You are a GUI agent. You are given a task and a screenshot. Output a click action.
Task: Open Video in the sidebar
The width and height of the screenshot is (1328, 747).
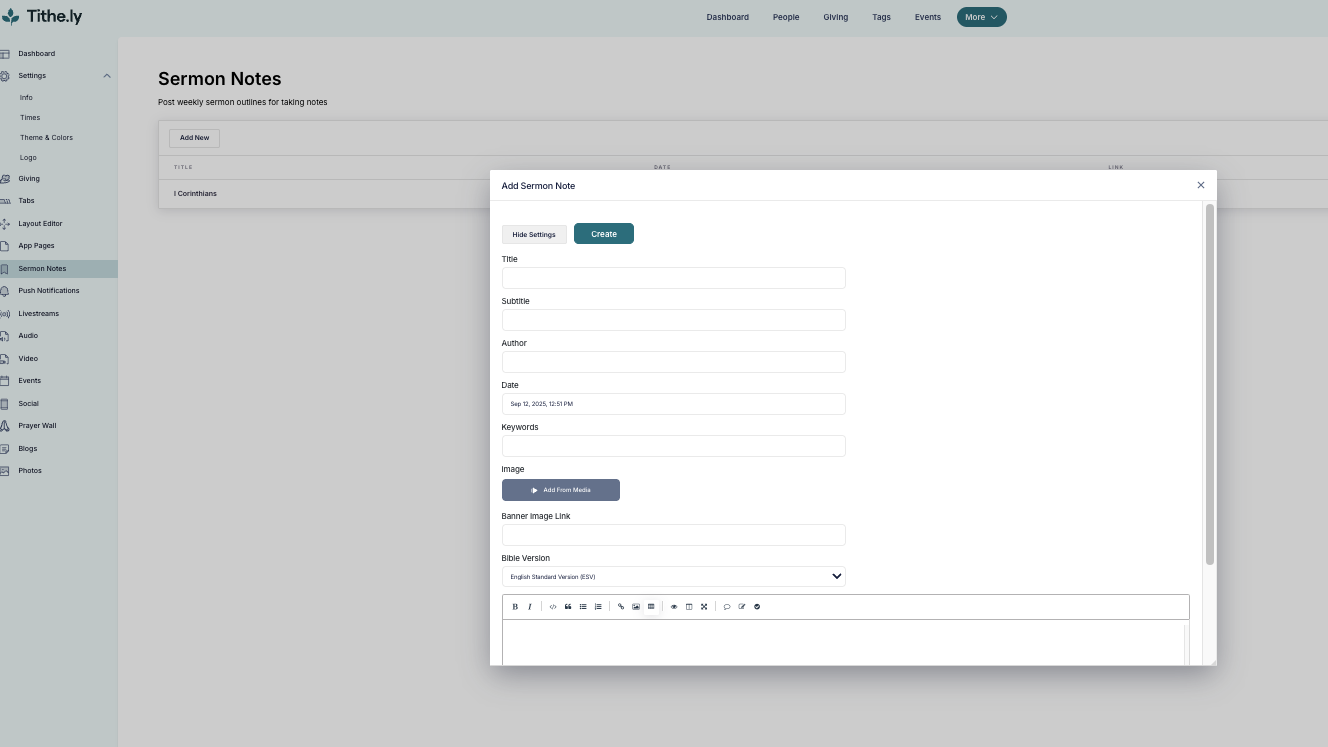click(x=28, y=358)
